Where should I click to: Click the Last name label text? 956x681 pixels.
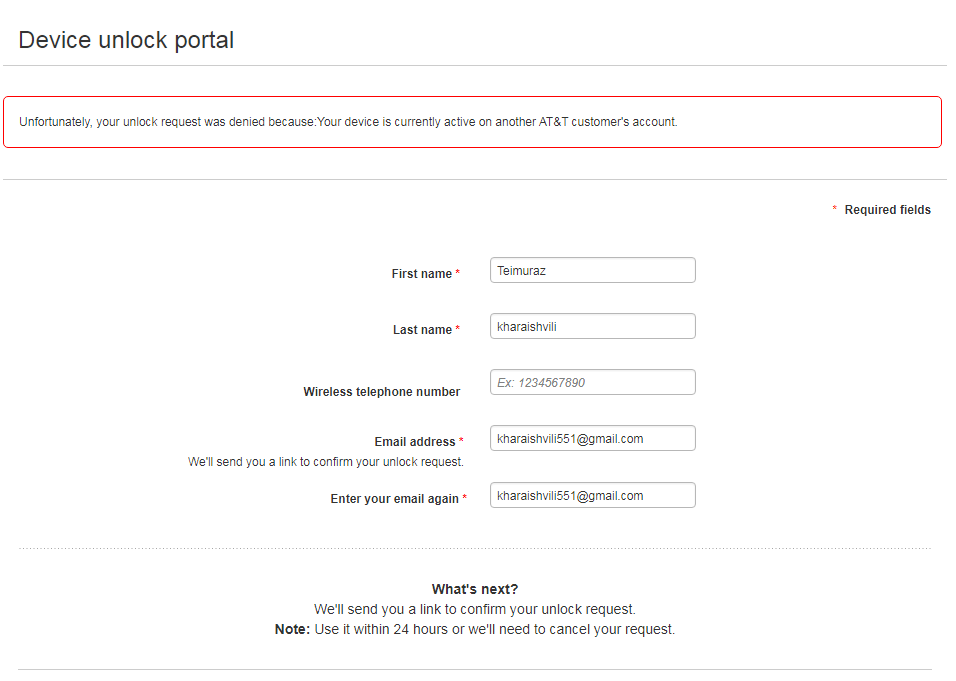pyautogui.click(x=422, y=330)
